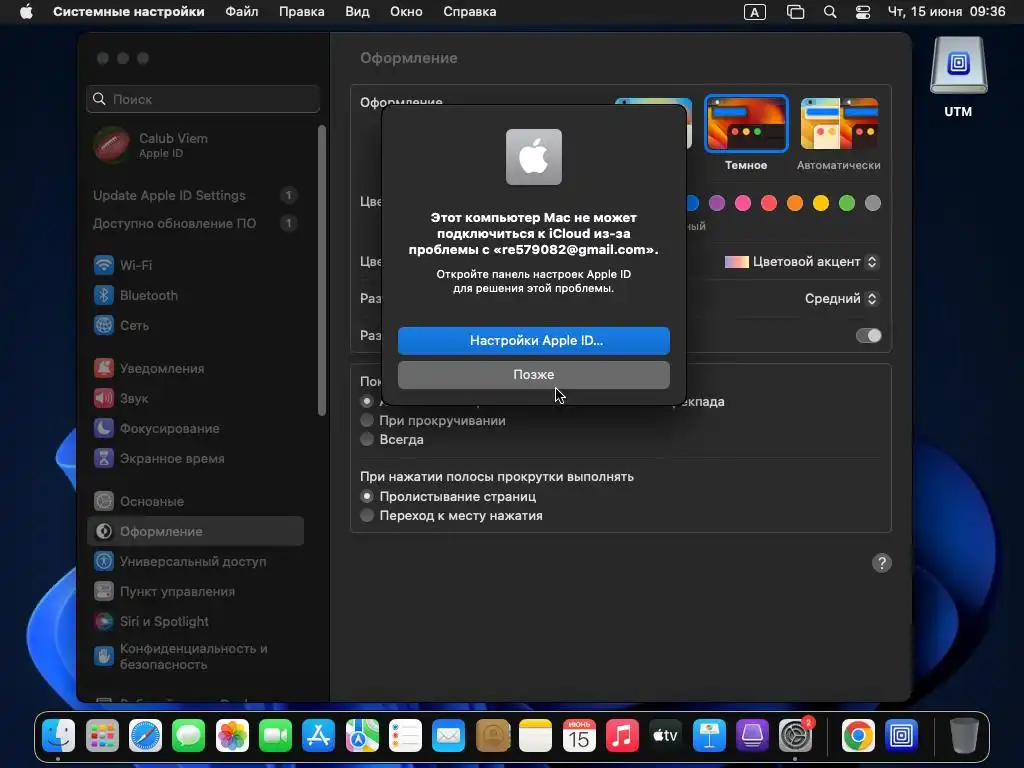Open System Settings icon in Dock

pyautogui.click(x=795, y=736)
